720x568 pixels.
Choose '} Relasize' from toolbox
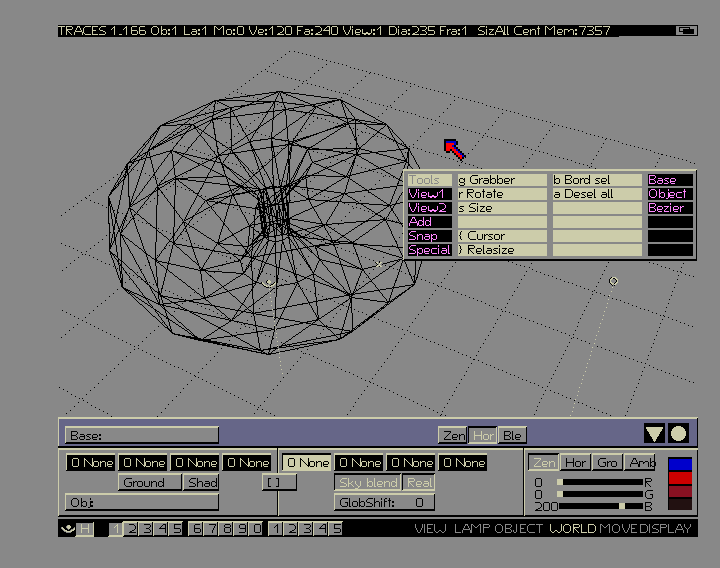point(502,250)
